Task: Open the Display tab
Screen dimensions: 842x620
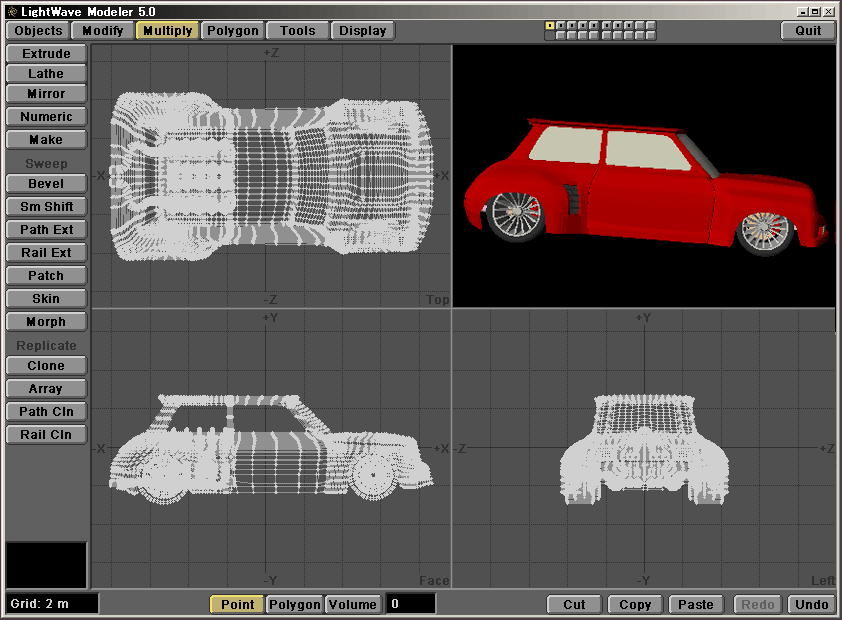Action: [x=363, y=31]
